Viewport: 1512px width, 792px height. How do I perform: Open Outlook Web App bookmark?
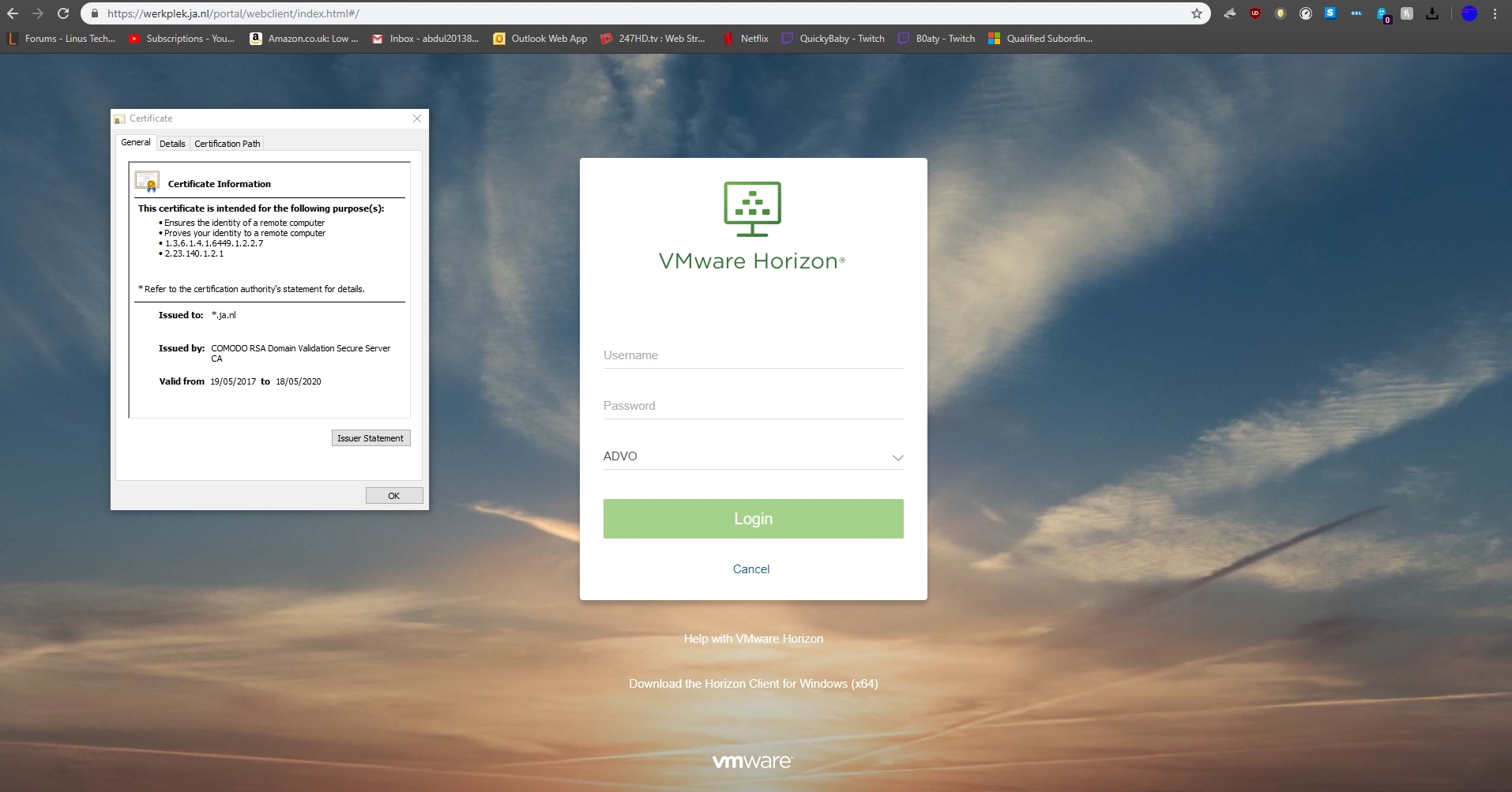coord(540,39)
